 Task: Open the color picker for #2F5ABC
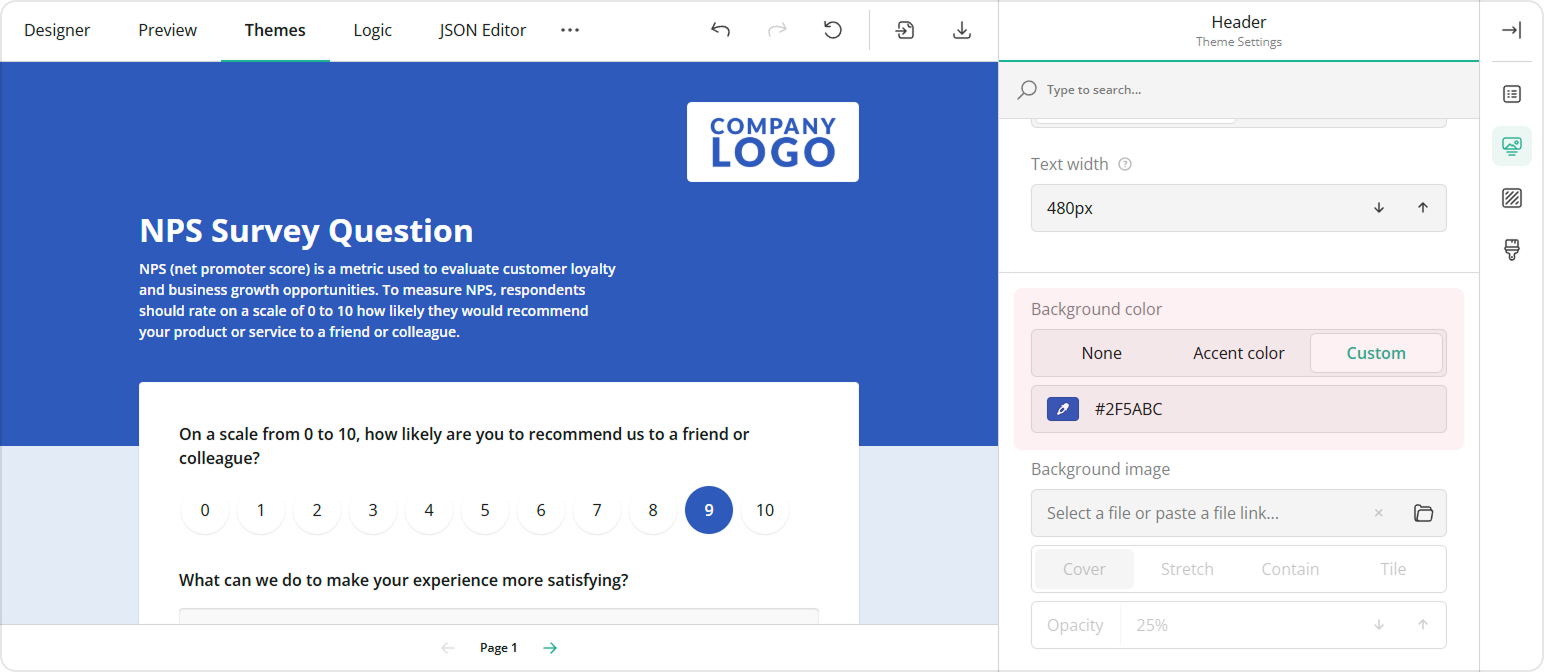click(x=1062, y=409)
